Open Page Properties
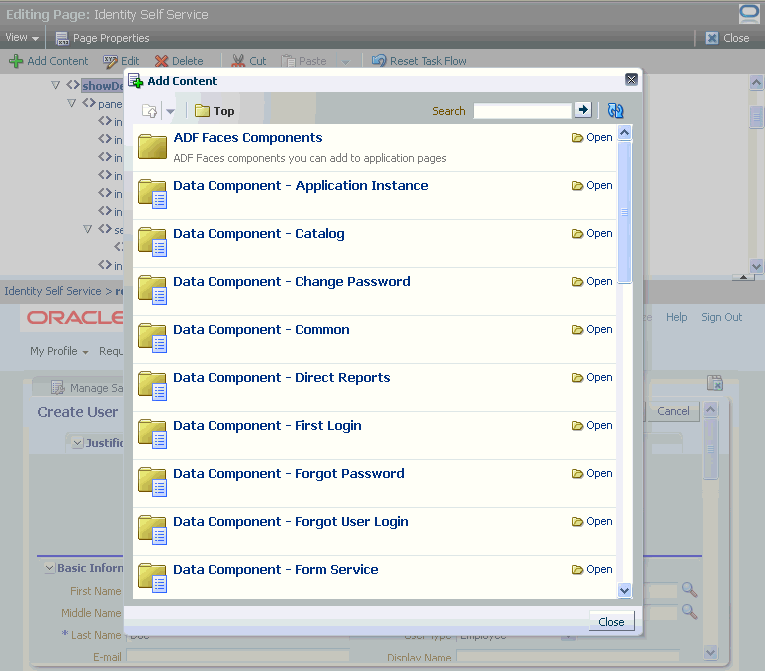 point(102,38)
